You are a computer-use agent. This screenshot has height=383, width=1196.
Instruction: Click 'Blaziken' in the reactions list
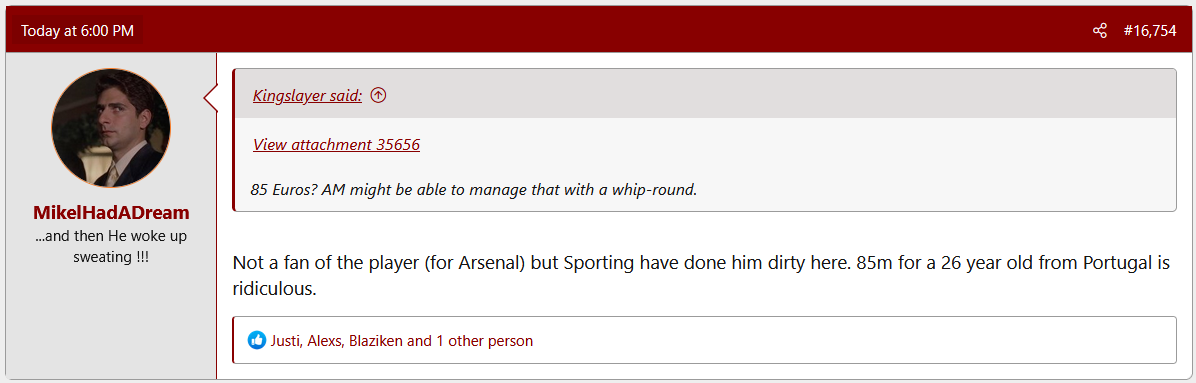376,340
